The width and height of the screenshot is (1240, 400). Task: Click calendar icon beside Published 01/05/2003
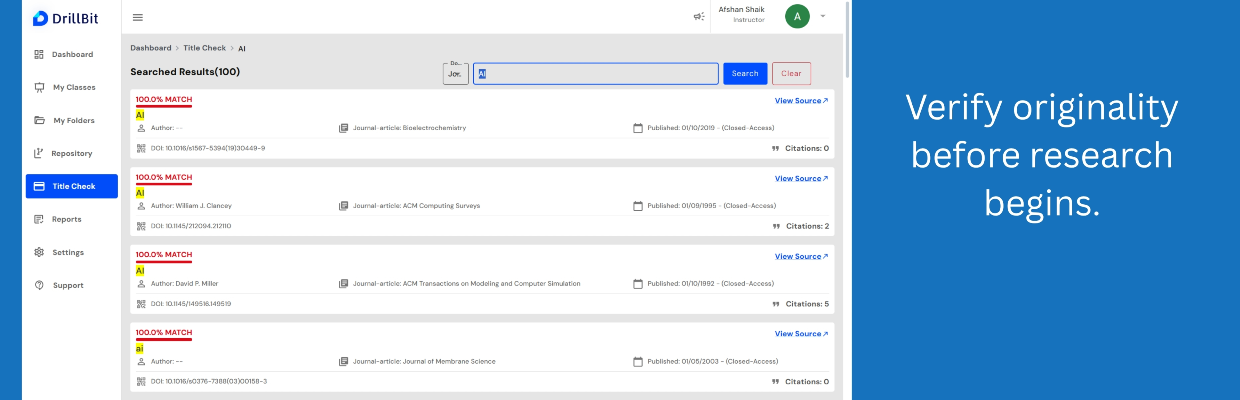coord(638,361)
